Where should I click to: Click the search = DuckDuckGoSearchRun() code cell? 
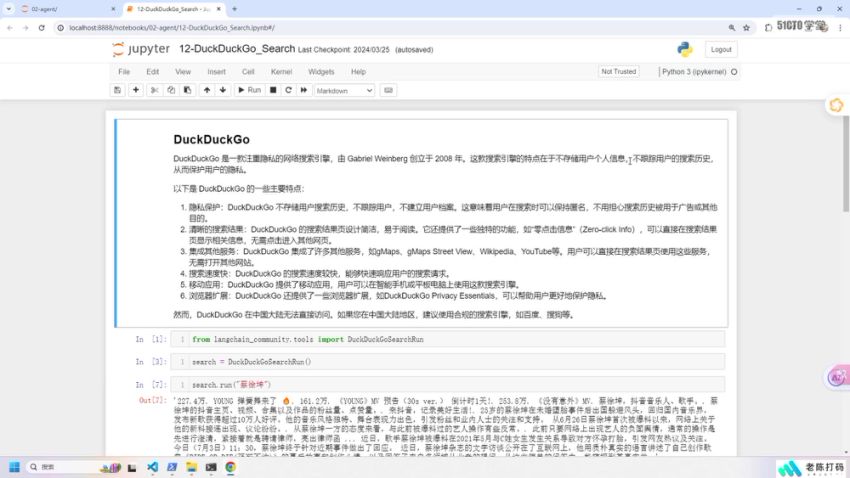(447, 362)
